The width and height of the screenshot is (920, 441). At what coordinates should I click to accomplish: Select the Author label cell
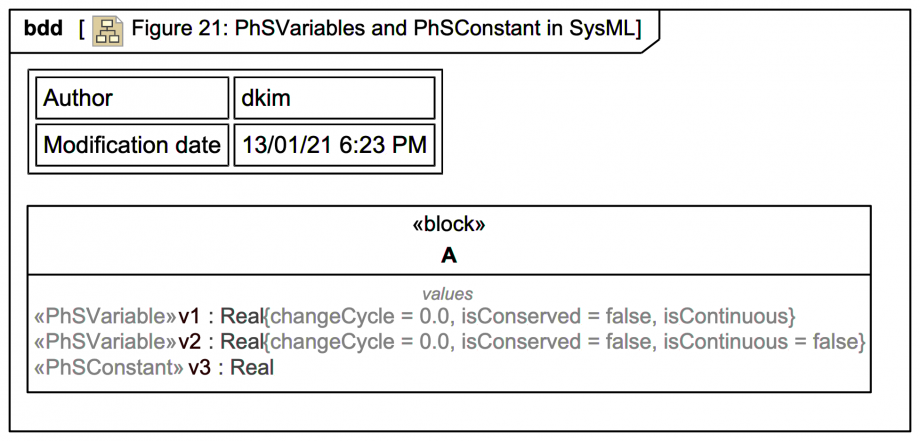point(132,98)
